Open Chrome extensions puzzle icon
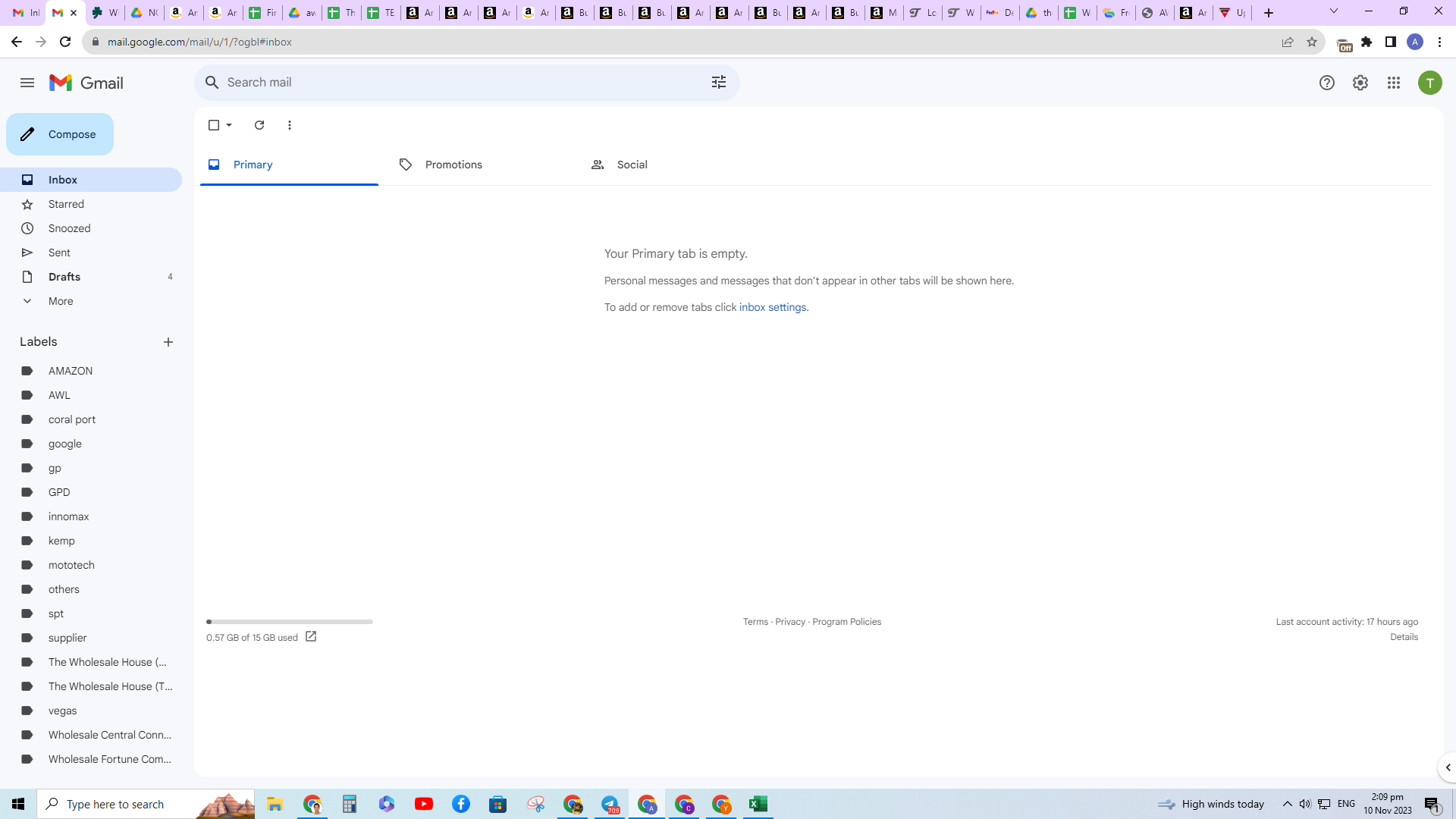 (1367, 42)
